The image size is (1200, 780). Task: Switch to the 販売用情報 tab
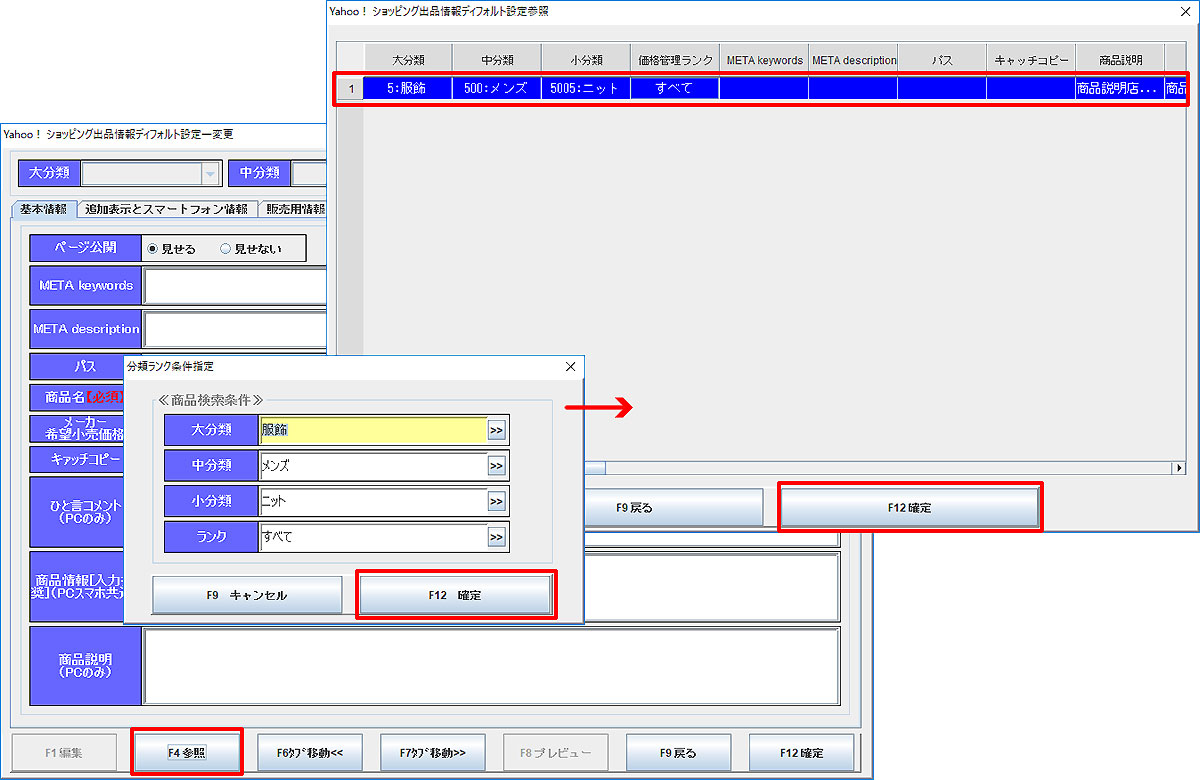point(293,209)
